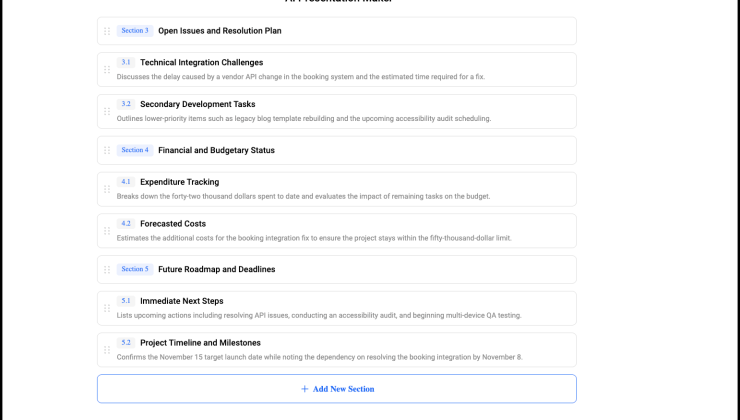Select the Section 3 badge label
Viewport: 740px width, 420px height.
click(135, 31)
